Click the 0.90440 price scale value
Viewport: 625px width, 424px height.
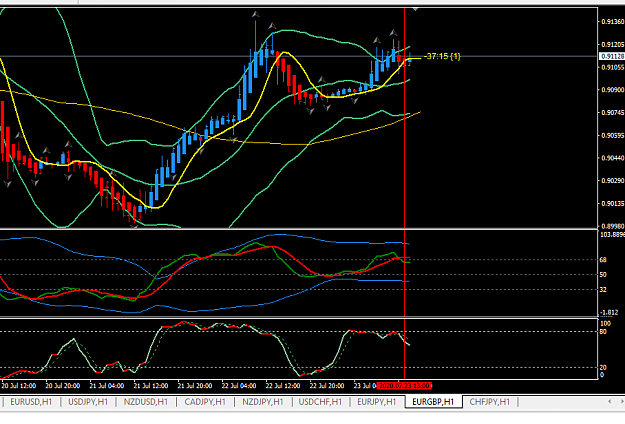tap(613, 158)
